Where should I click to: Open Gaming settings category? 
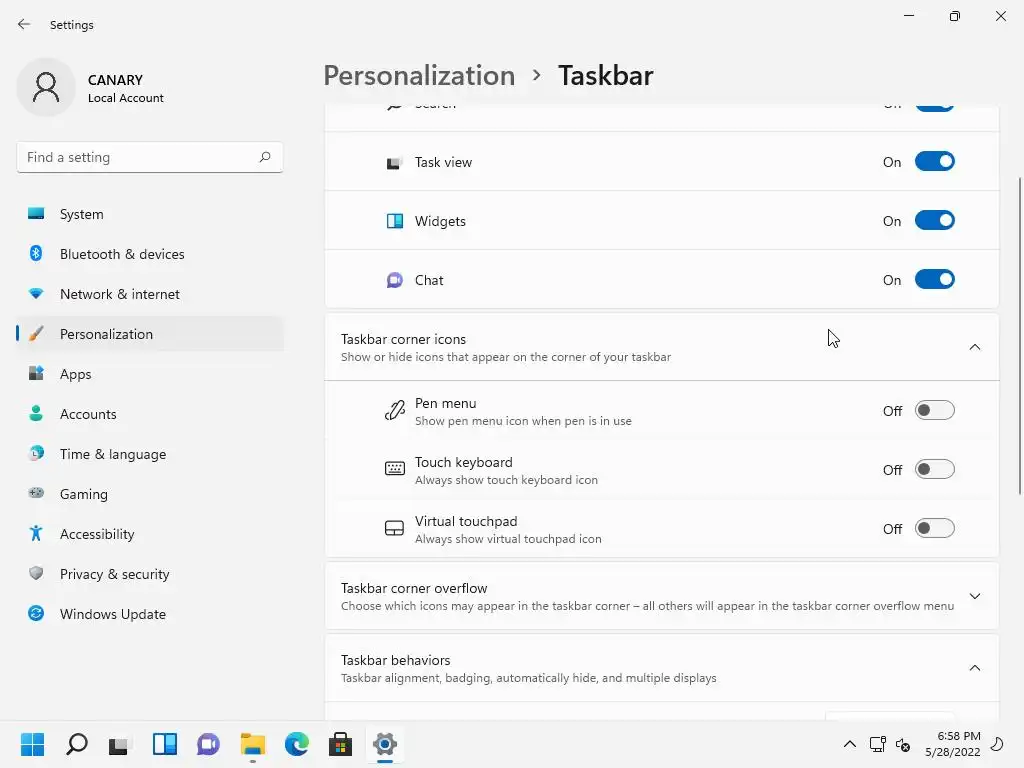tap(150, 494)
